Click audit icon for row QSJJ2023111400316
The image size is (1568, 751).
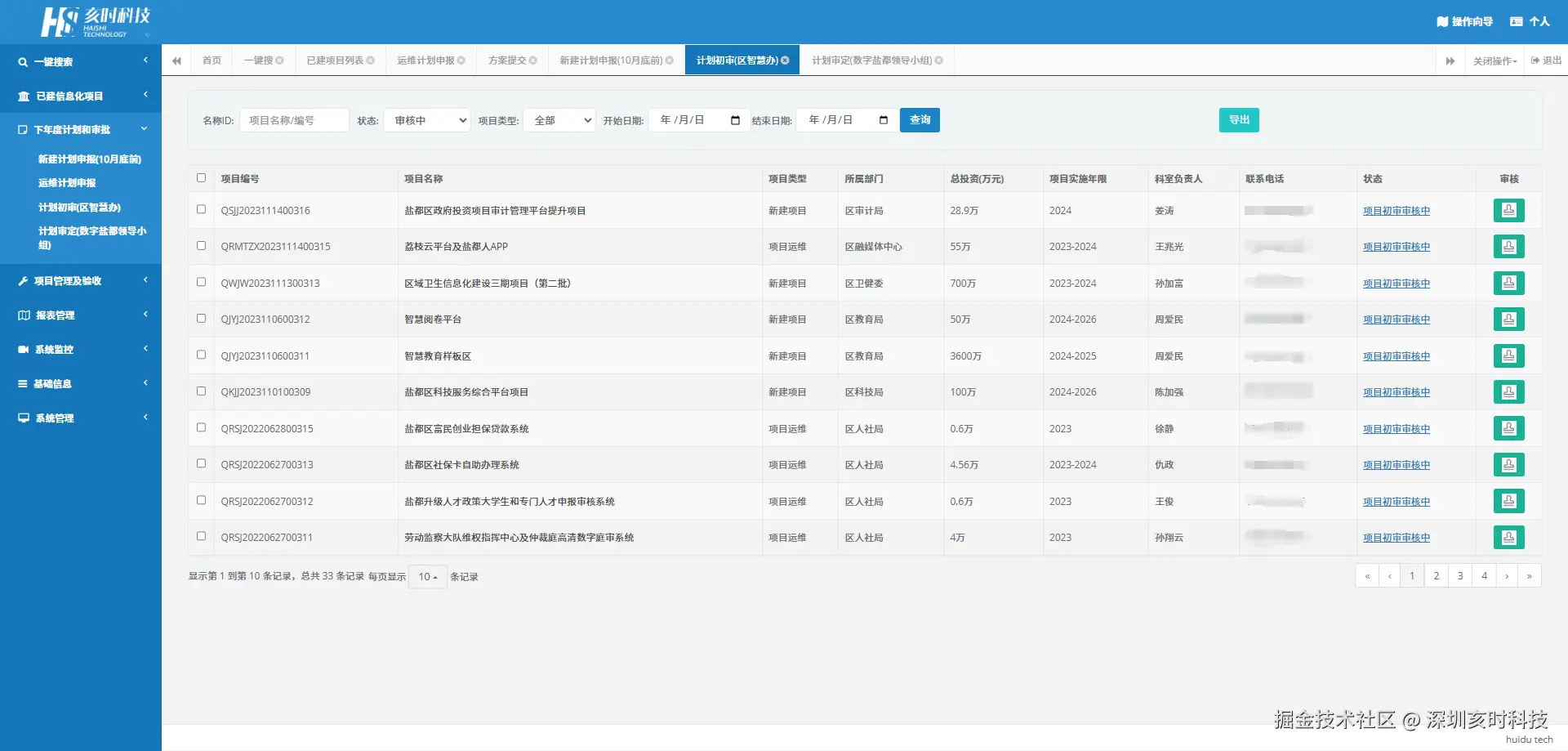click(x=1508, y=211)
